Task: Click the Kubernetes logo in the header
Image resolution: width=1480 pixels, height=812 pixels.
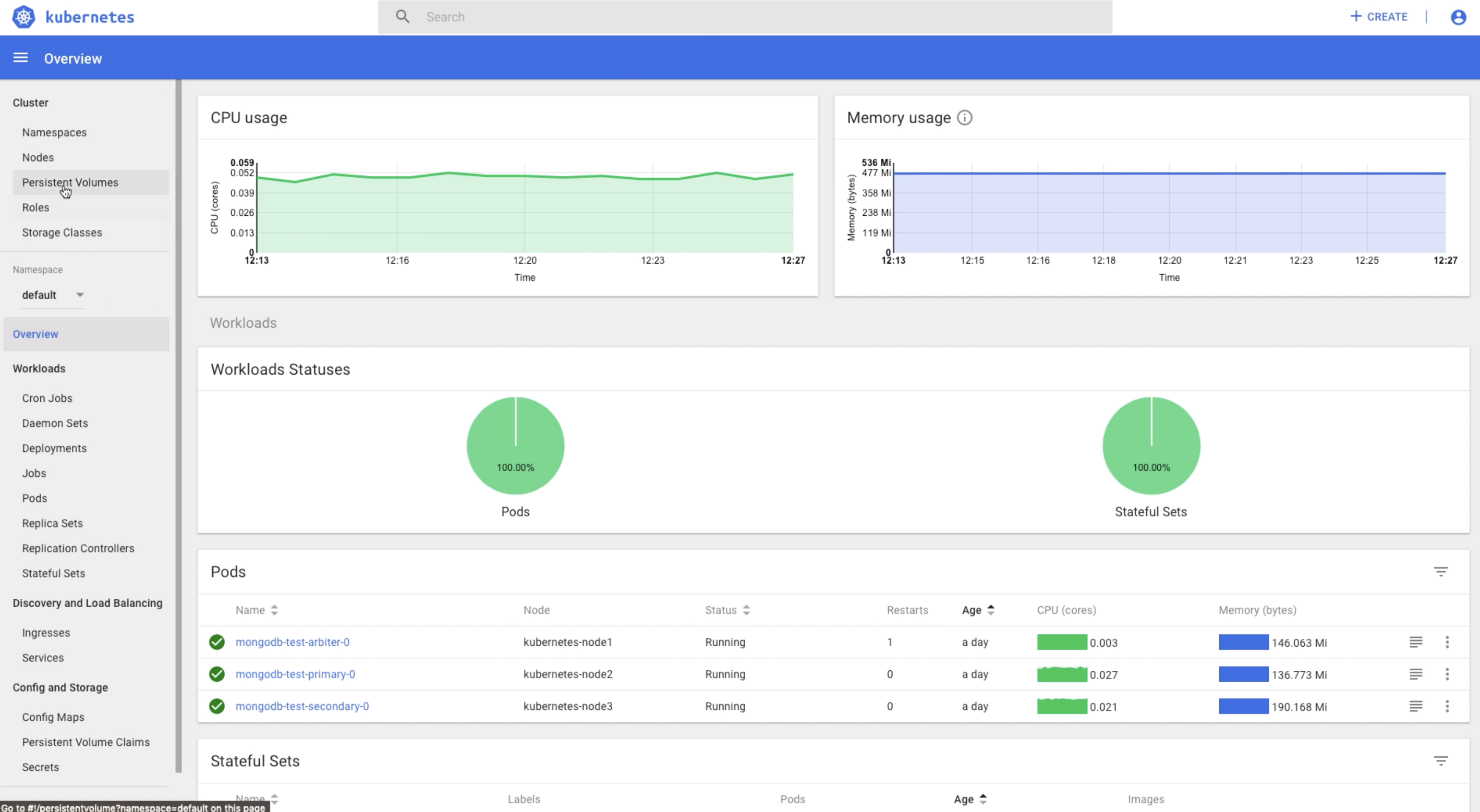Action: pos(23,16)
